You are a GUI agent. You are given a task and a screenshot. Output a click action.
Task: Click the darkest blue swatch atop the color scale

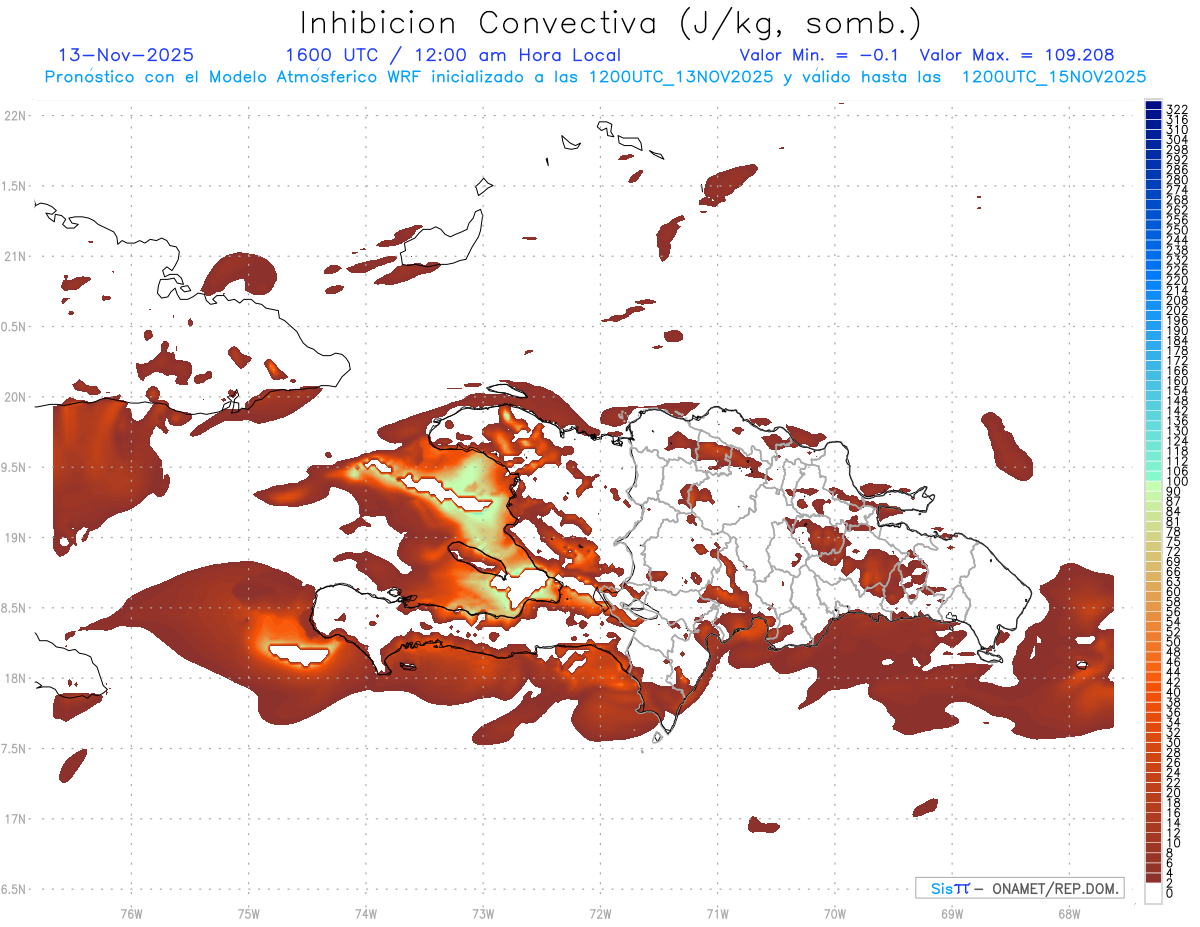pos(1153,104)
